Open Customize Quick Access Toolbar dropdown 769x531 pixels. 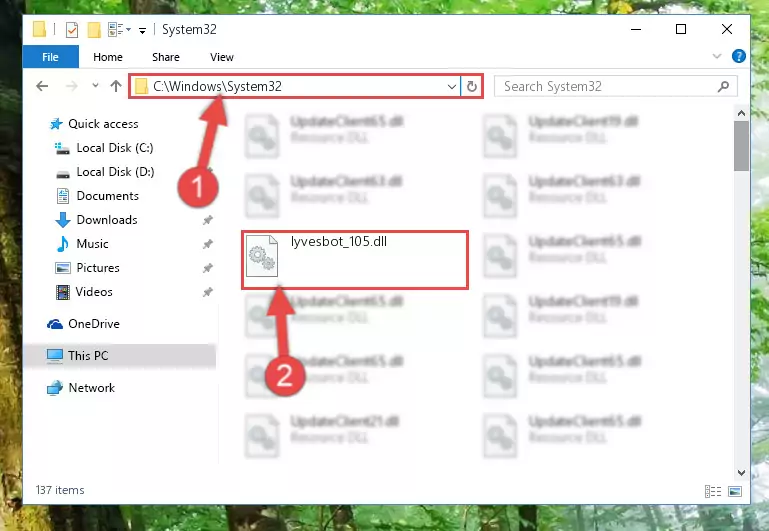[142, 30]
